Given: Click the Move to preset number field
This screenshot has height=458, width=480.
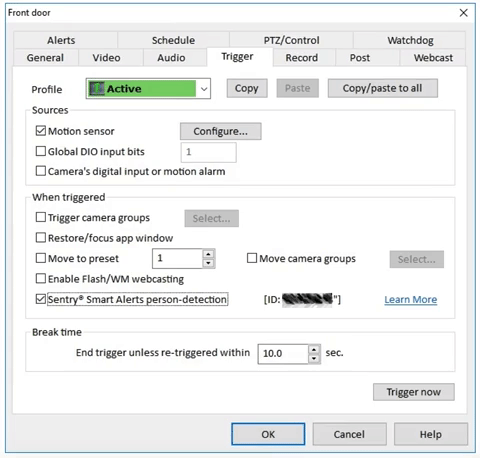Looking at the screenshot, I should (177, 258).
